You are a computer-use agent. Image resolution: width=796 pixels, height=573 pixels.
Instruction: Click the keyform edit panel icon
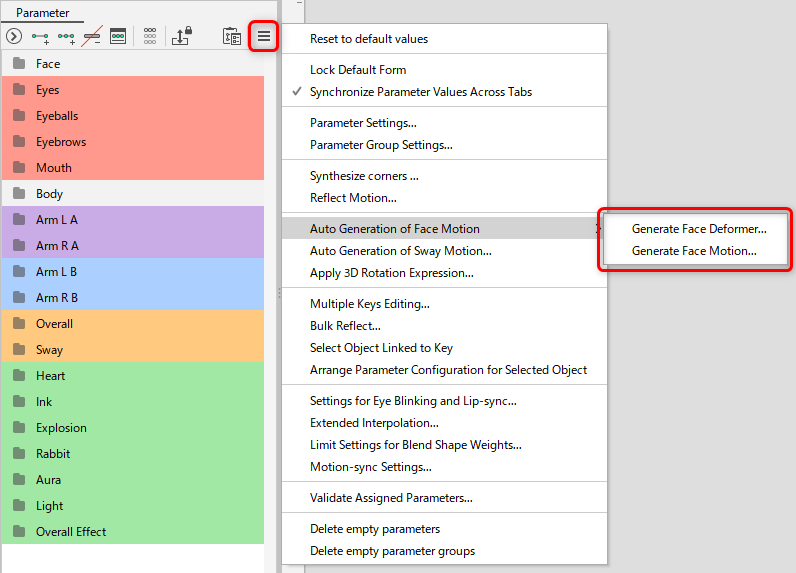[118, 36]
